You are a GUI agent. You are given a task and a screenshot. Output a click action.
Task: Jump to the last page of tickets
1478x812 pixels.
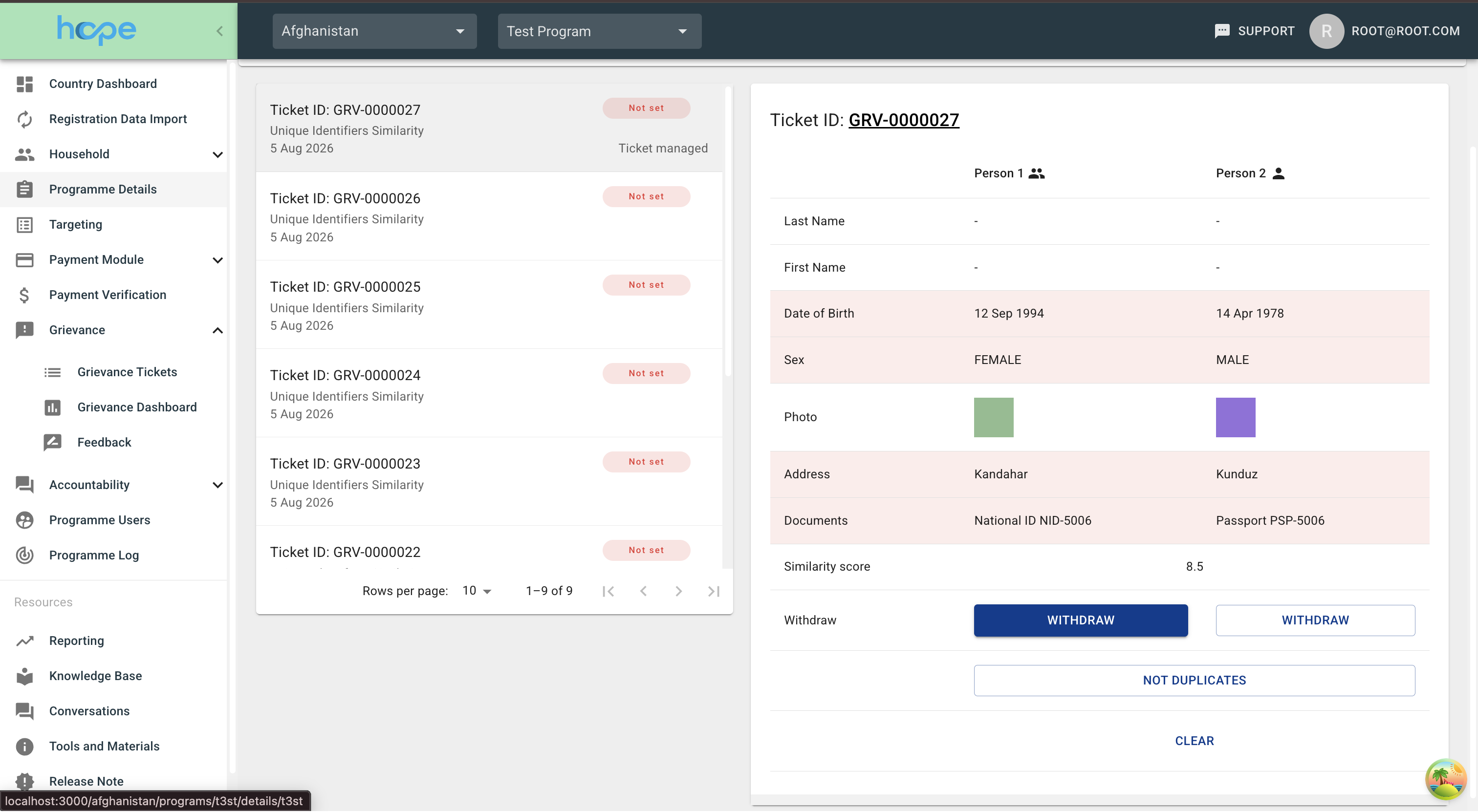714,591
